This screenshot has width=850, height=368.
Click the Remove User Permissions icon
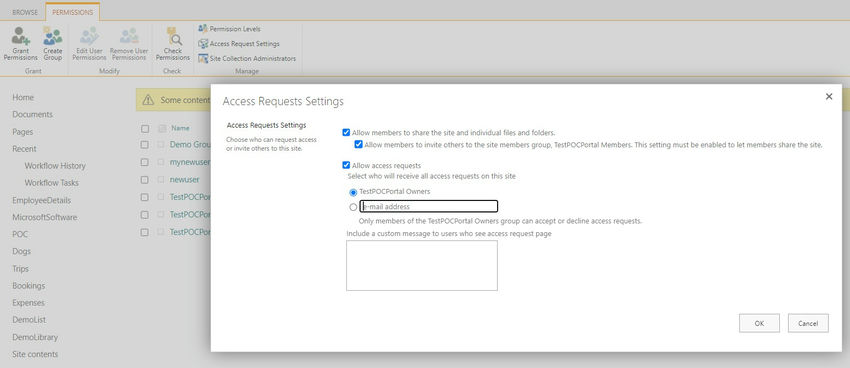[x=129, y=36]
